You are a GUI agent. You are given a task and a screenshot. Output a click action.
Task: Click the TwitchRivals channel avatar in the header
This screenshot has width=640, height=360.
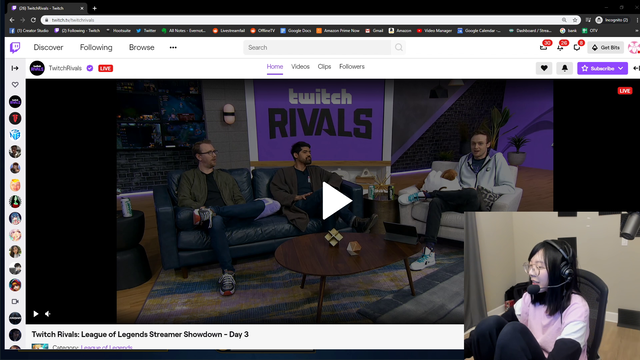[37, 68]
